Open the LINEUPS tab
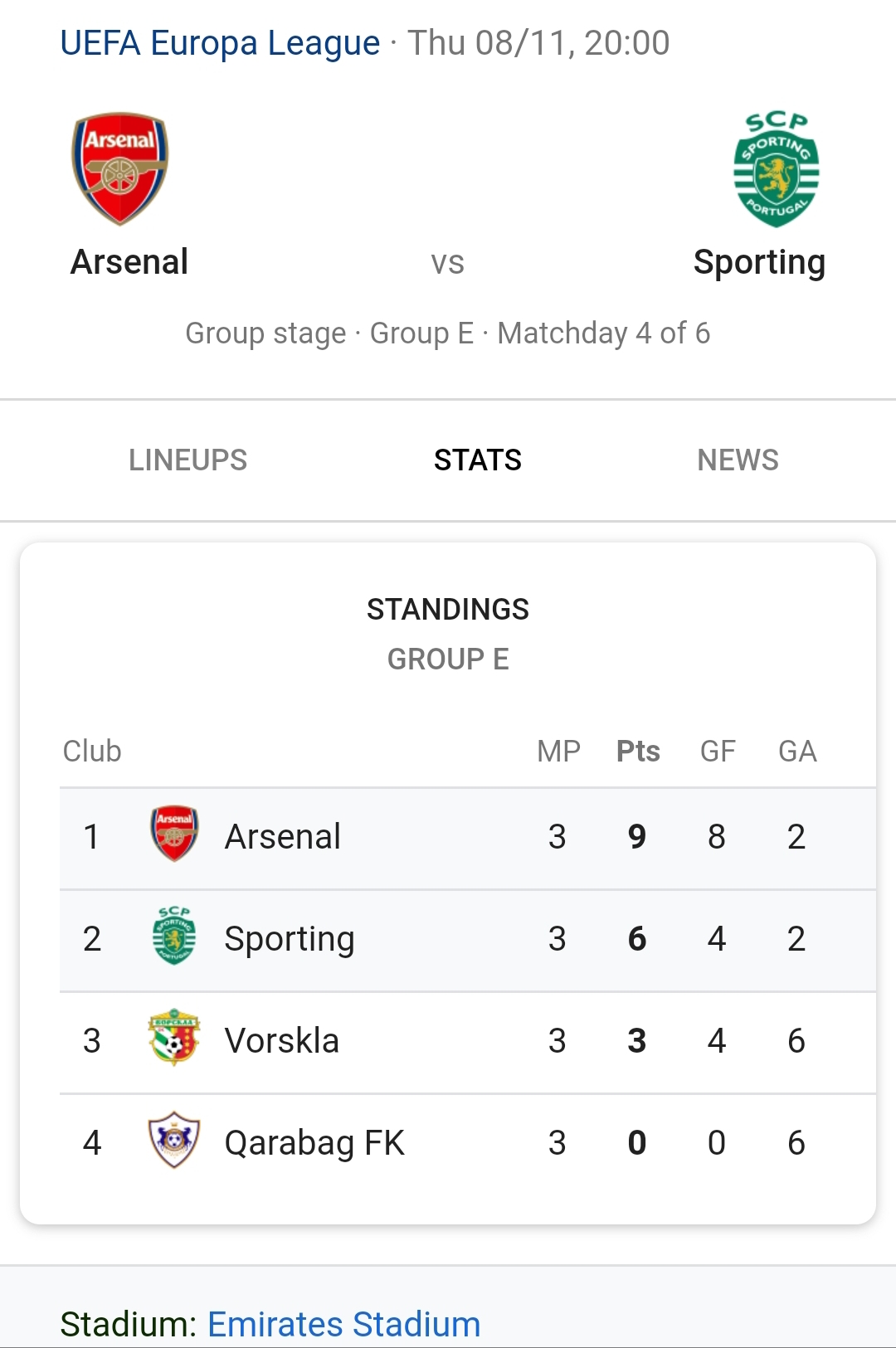 pos(188,460)
